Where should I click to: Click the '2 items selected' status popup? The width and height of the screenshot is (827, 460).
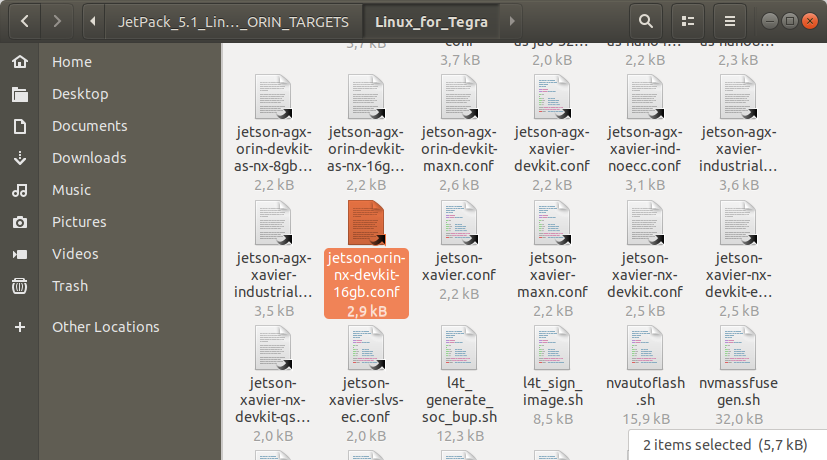727,445
